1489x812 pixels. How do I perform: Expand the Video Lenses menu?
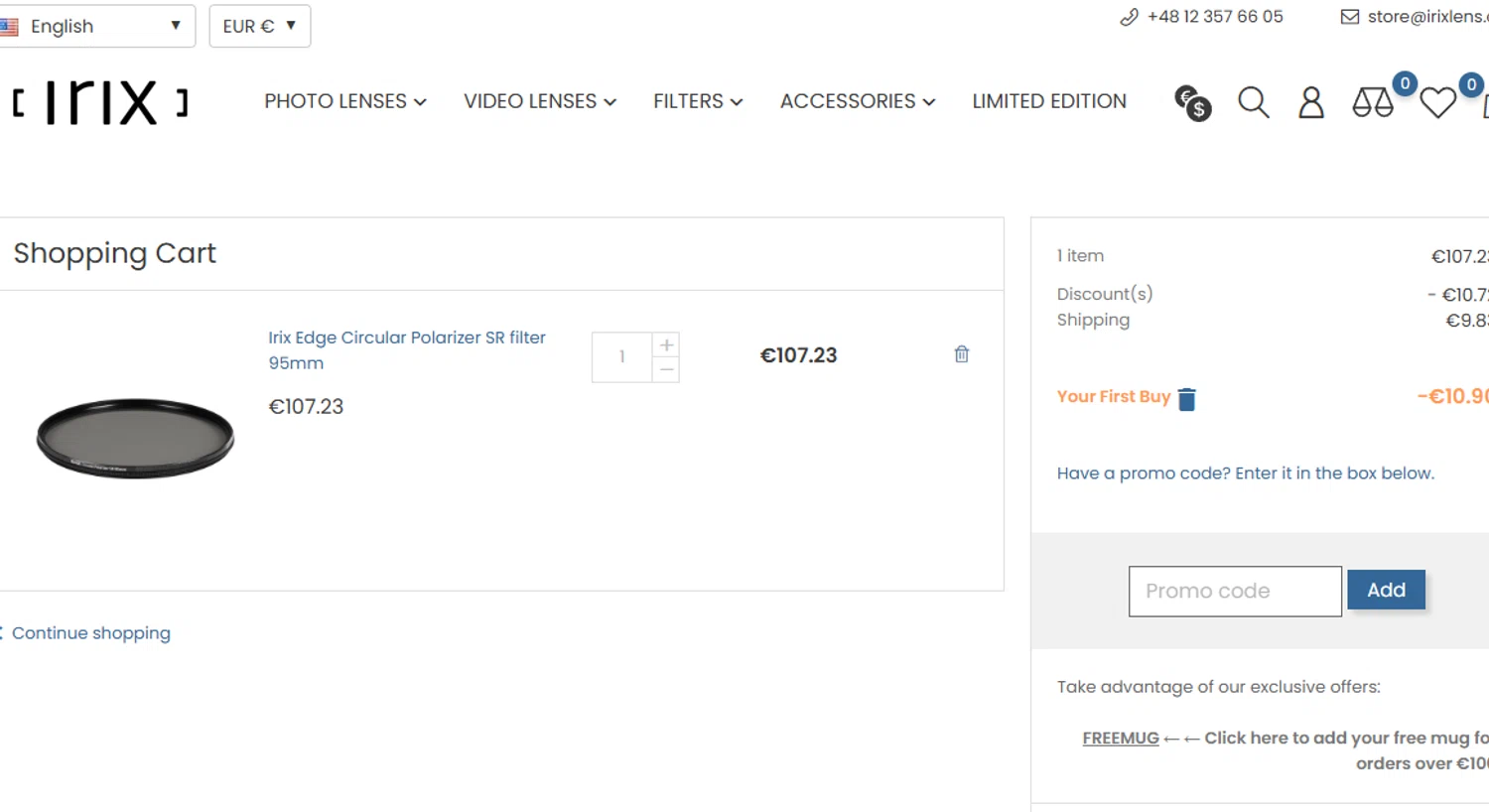point(539,101)
